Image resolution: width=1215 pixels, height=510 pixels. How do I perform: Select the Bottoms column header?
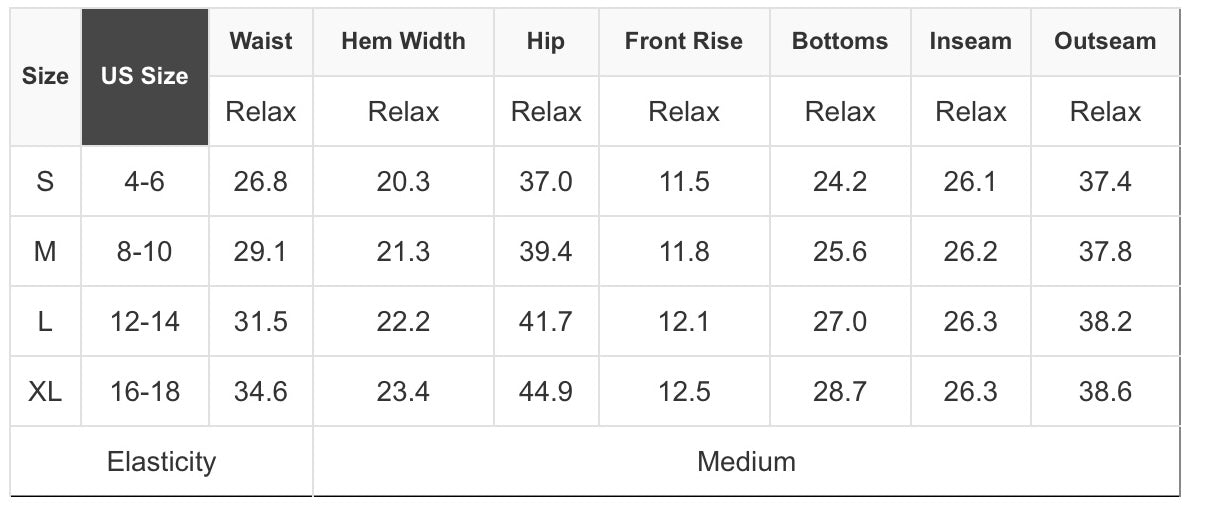pos(840,41)
